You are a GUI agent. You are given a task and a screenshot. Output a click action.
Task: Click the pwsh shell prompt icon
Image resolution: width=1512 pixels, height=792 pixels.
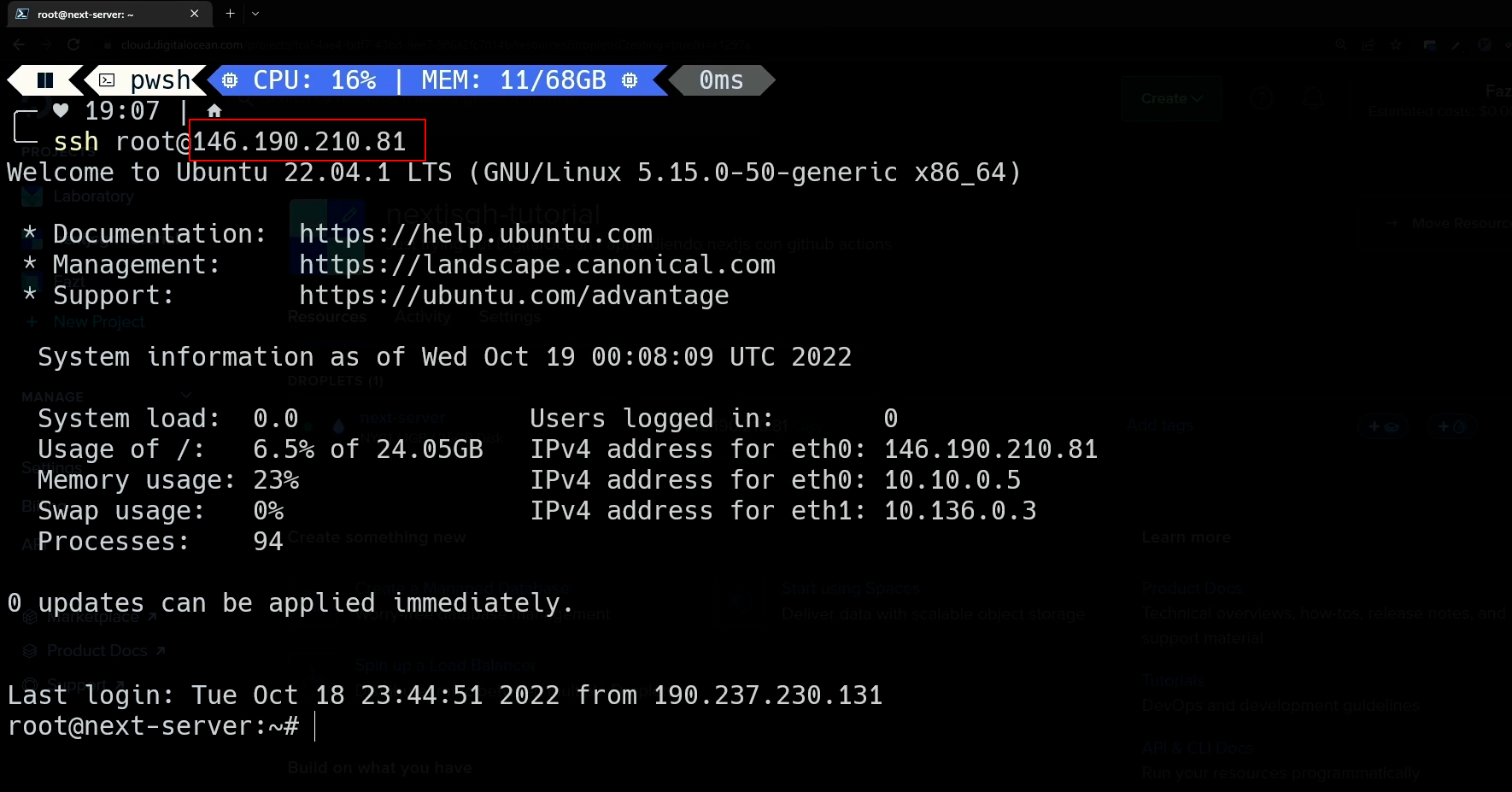pyautogui.click(x=108, y=80)
